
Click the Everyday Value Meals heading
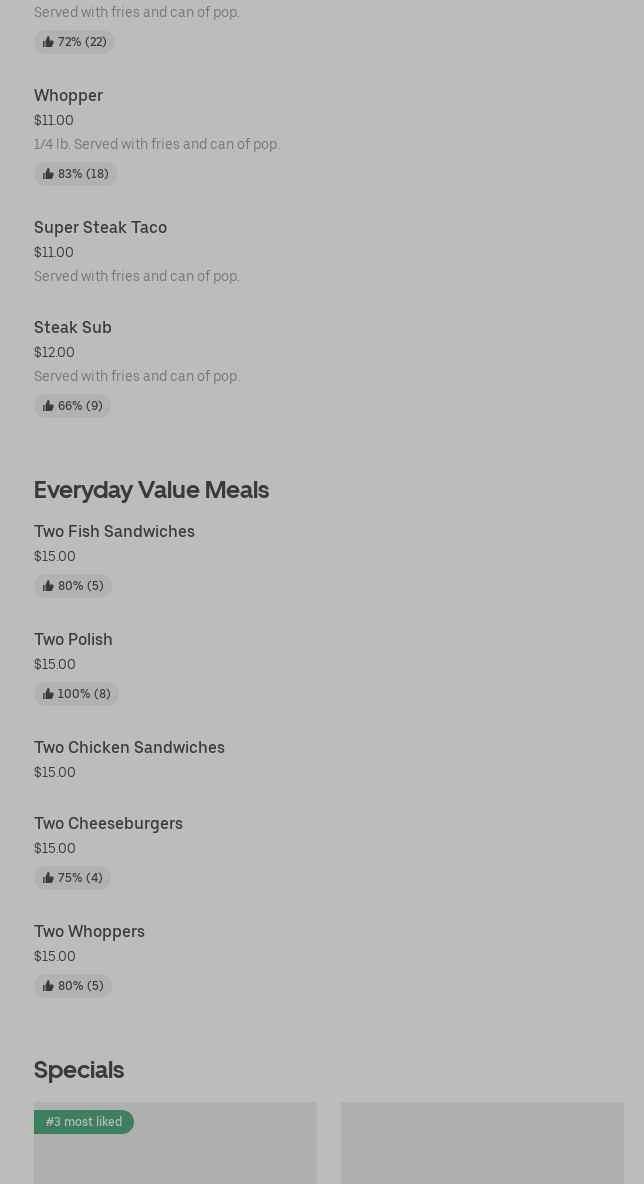pos(151,490)
